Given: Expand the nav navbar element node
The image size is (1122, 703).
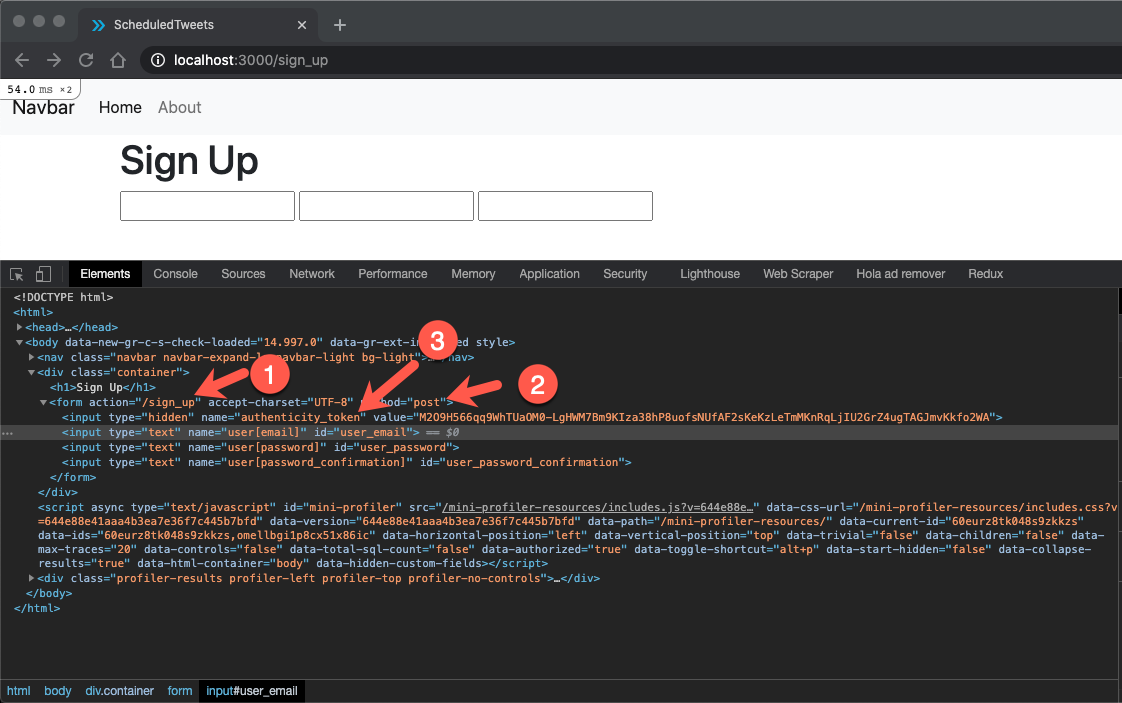Looking at the screenshot, I should coord(31,357).
